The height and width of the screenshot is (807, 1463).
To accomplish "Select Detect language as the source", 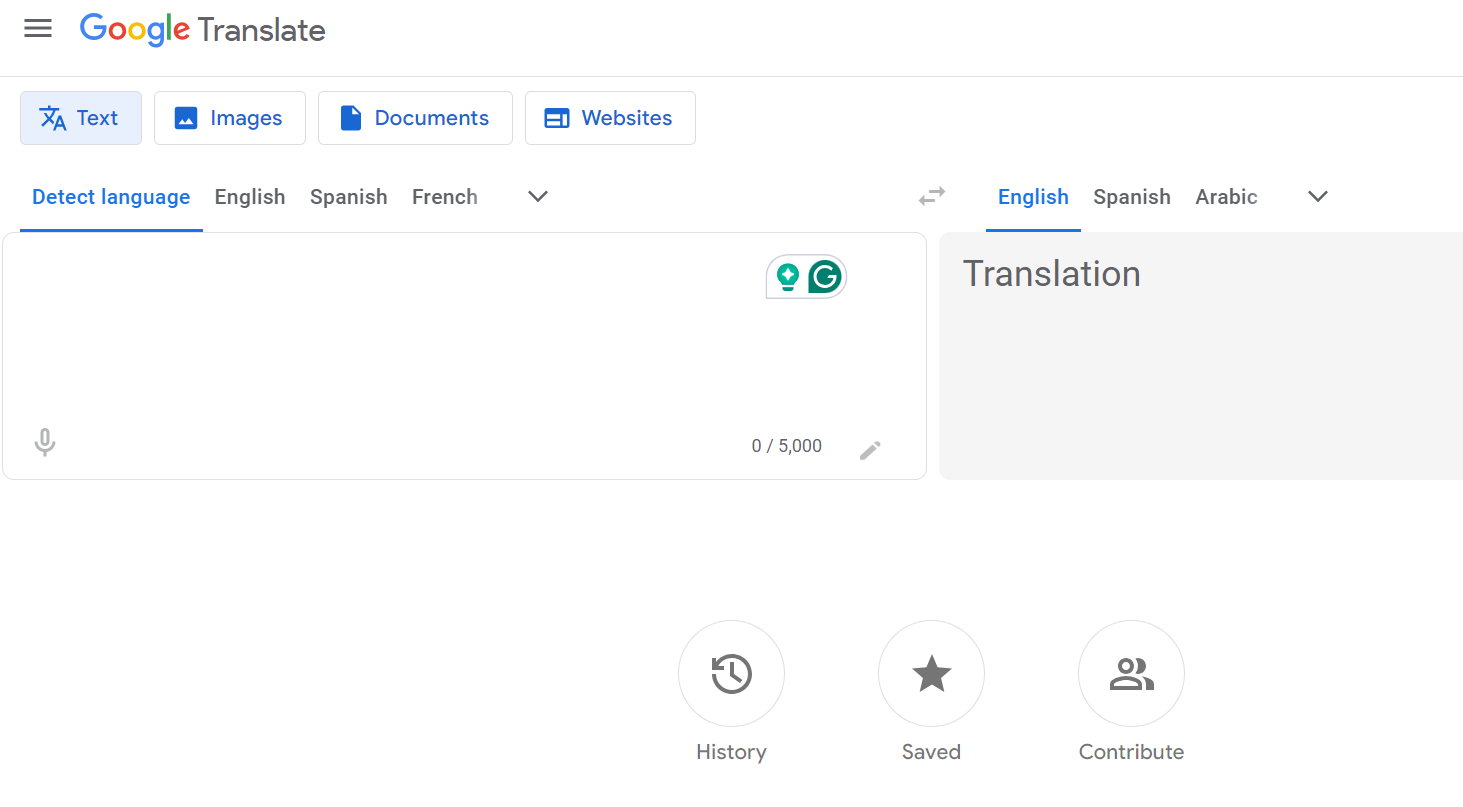I will (110, 196).
